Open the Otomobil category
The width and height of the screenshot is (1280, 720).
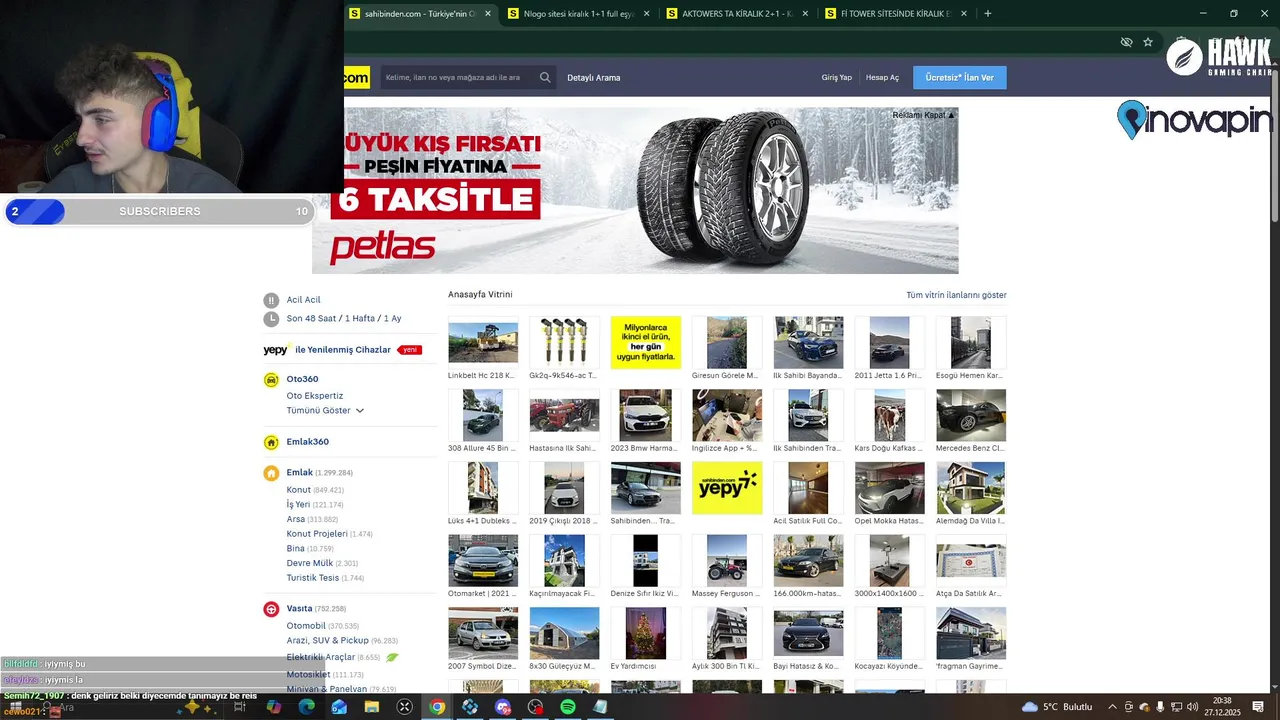tap(306, 626)
